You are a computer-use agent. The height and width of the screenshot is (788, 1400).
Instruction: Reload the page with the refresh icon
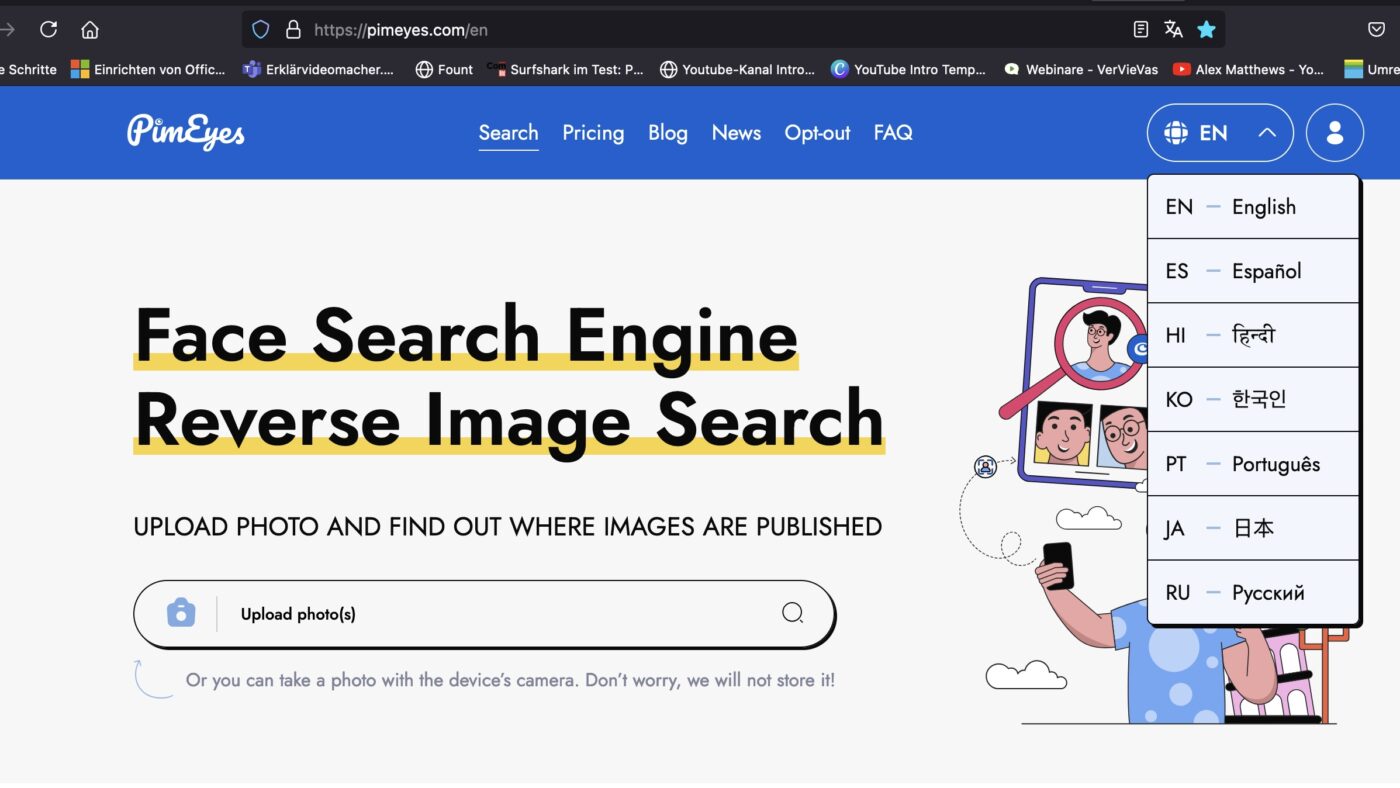(48, 29)
